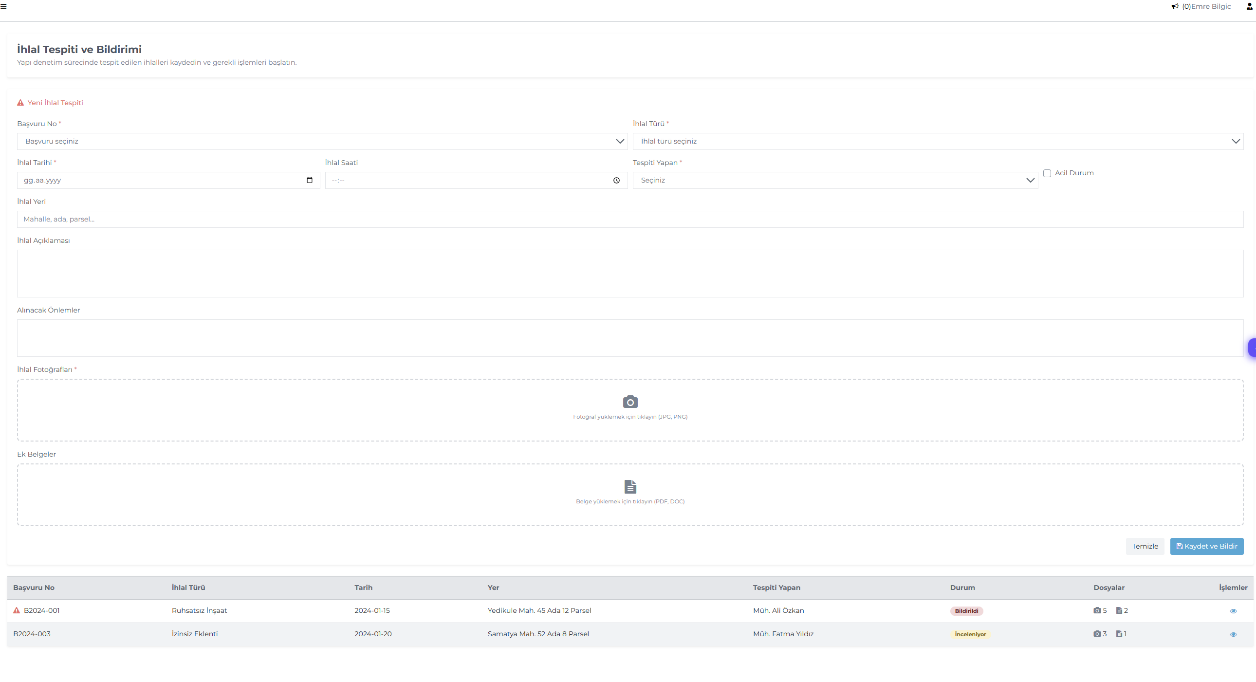Click the purple floating widget on right edge
1256x682 pixels.
click(1251, 348)
